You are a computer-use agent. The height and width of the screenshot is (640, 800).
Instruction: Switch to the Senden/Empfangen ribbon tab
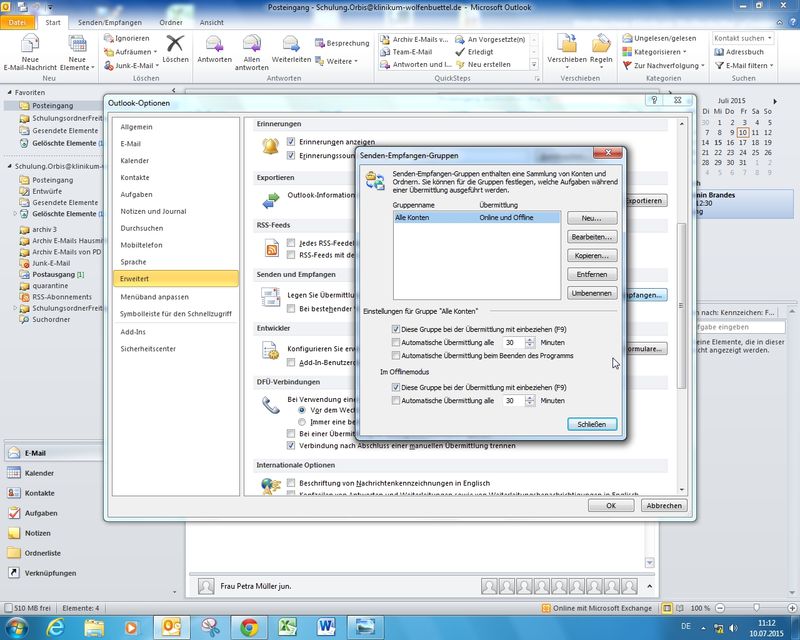(x=110, y=22)
